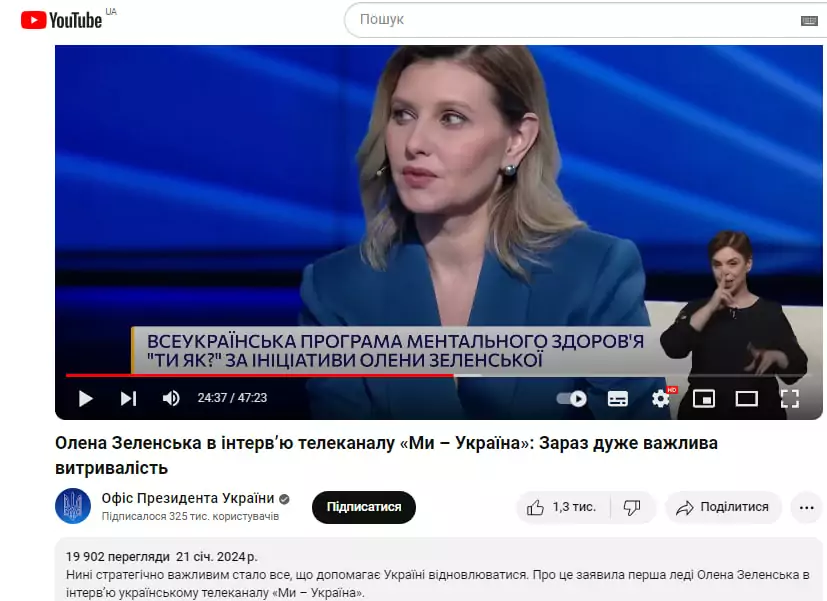
Task: Play the video
Action: click(x=85, y=398)
